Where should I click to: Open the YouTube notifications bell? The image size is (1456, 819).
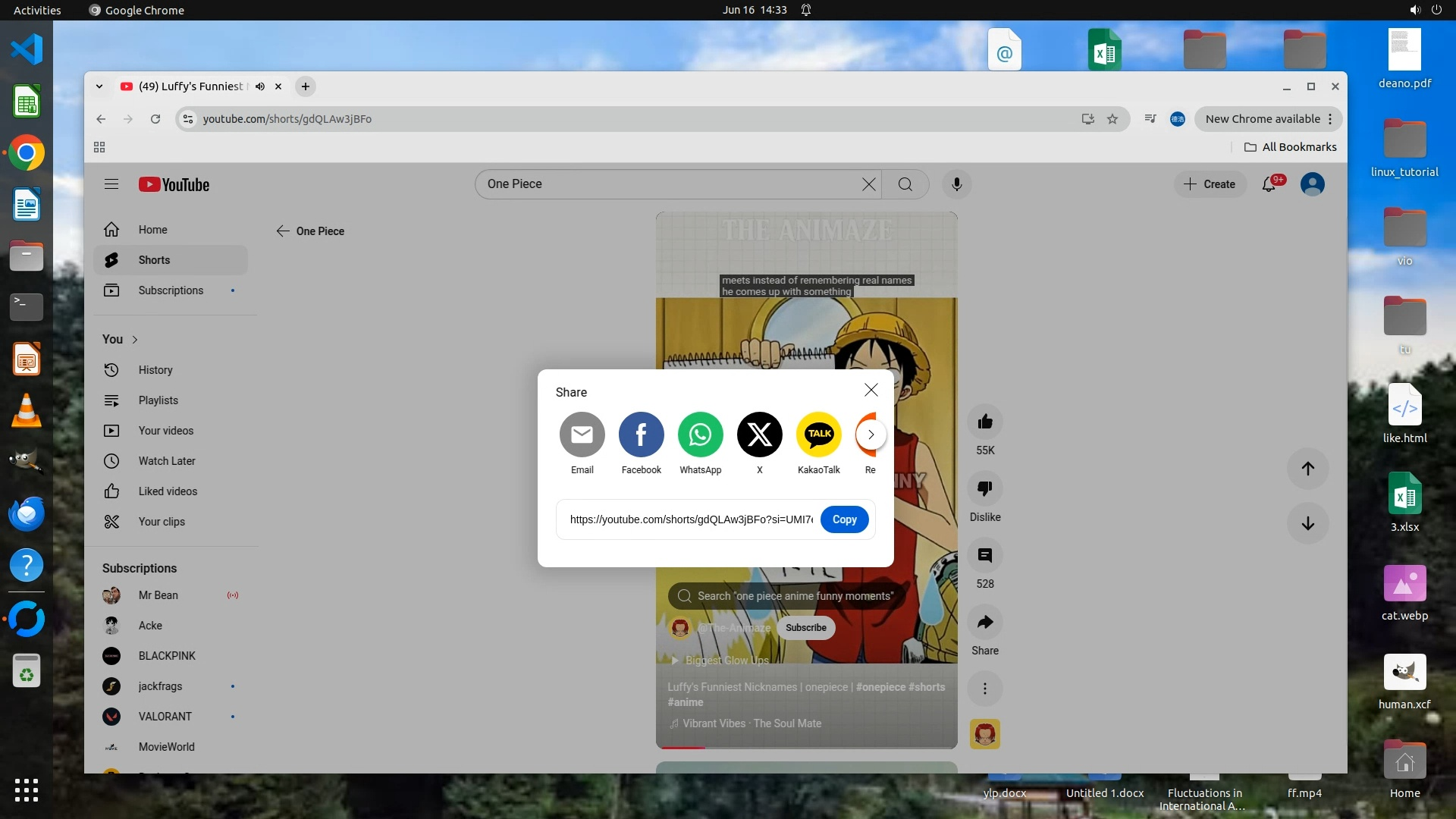[1269, 184]
